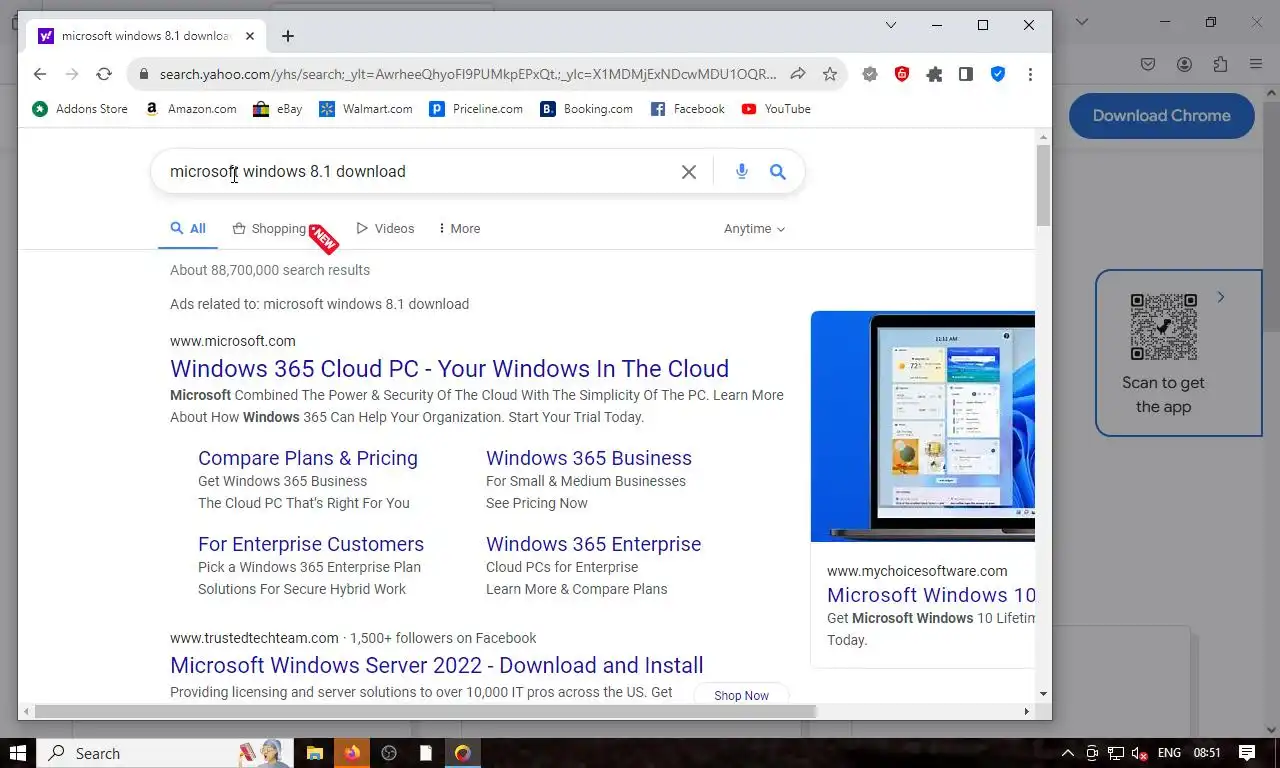Viewport: 1280px width, 768px height.
Task: Open the Windows Start menu
Action: [18, 753]
